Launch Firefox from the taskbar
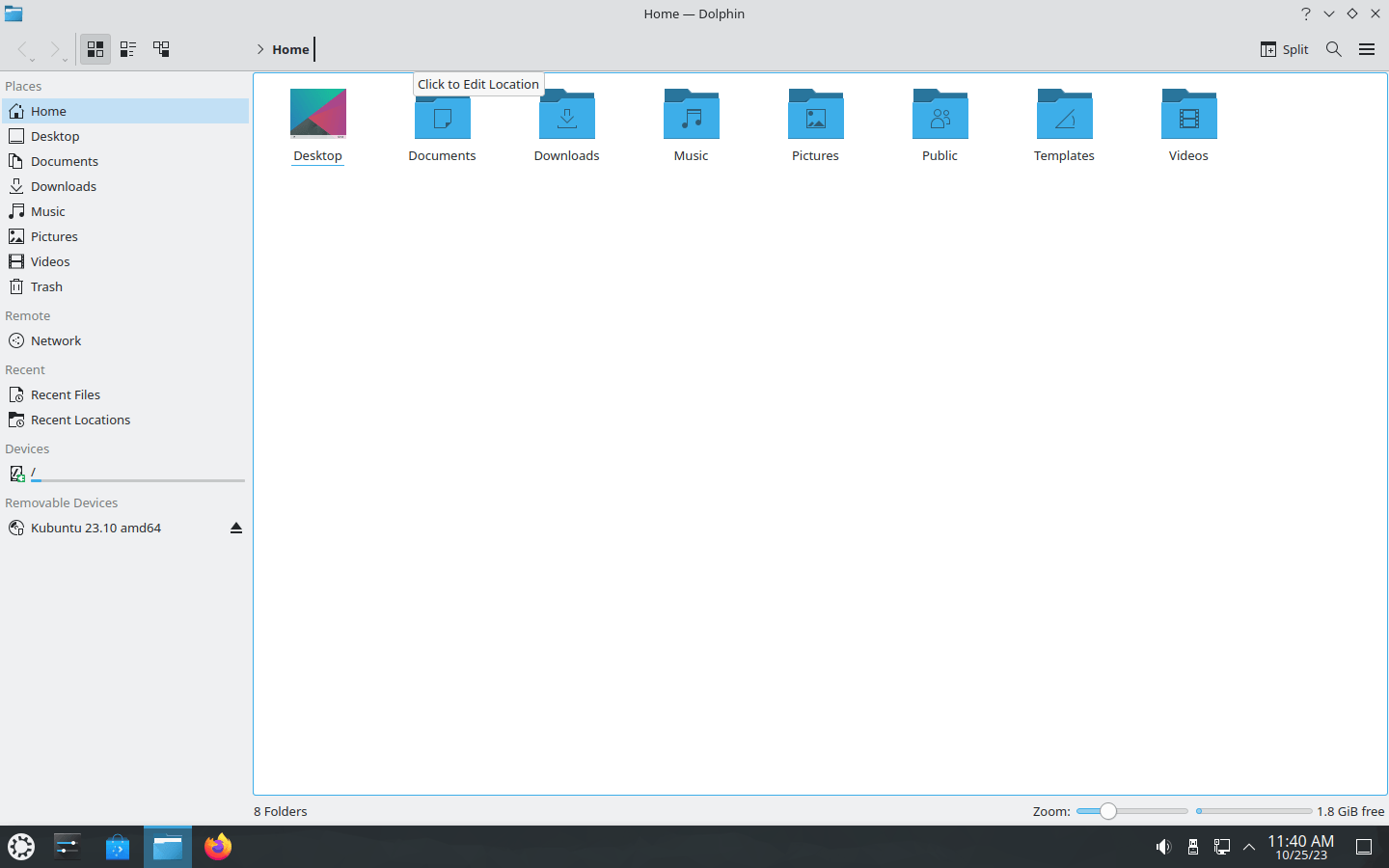 218,847
